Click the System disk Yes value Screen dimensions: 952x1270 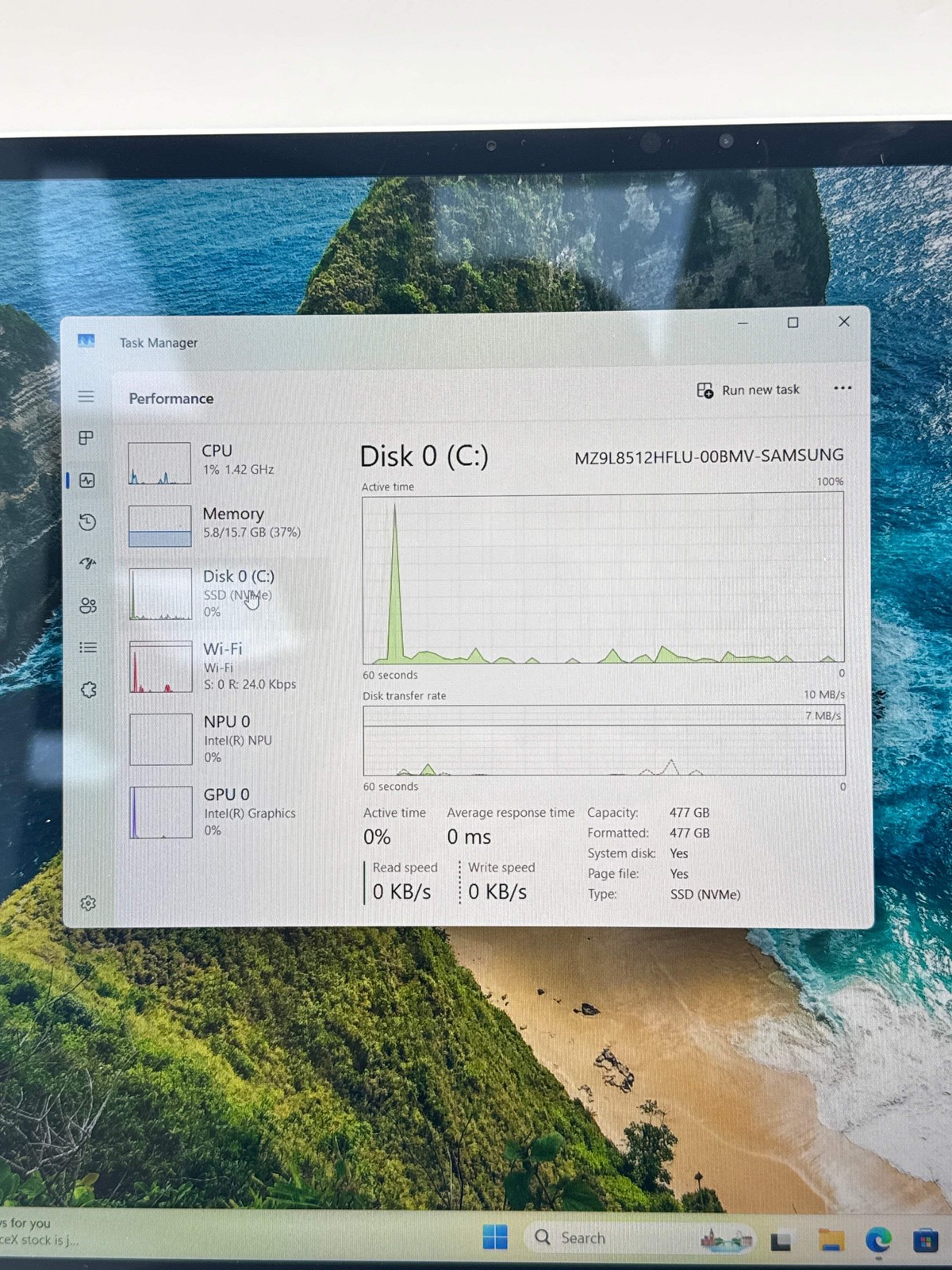(679, 853)
